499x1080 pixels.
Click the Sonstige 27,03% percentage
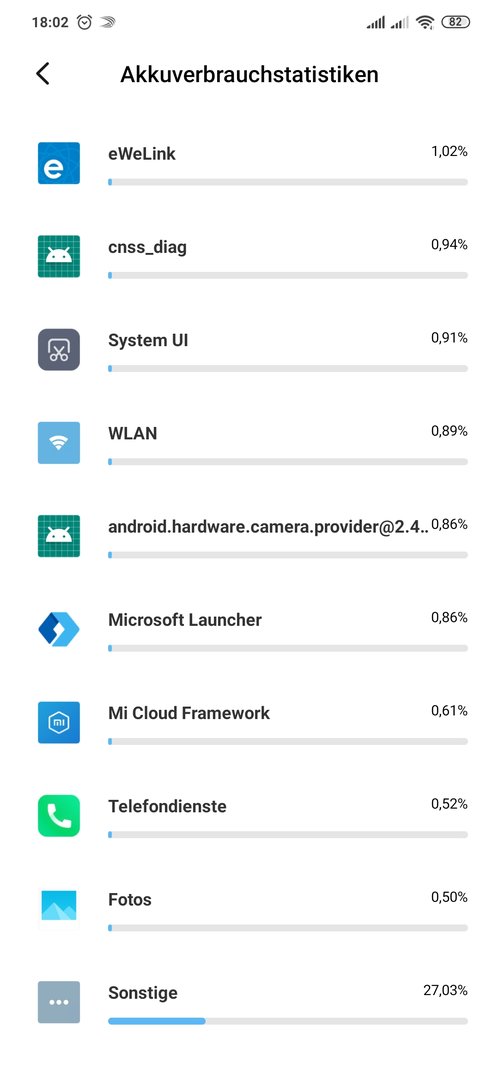click(445, 990)
